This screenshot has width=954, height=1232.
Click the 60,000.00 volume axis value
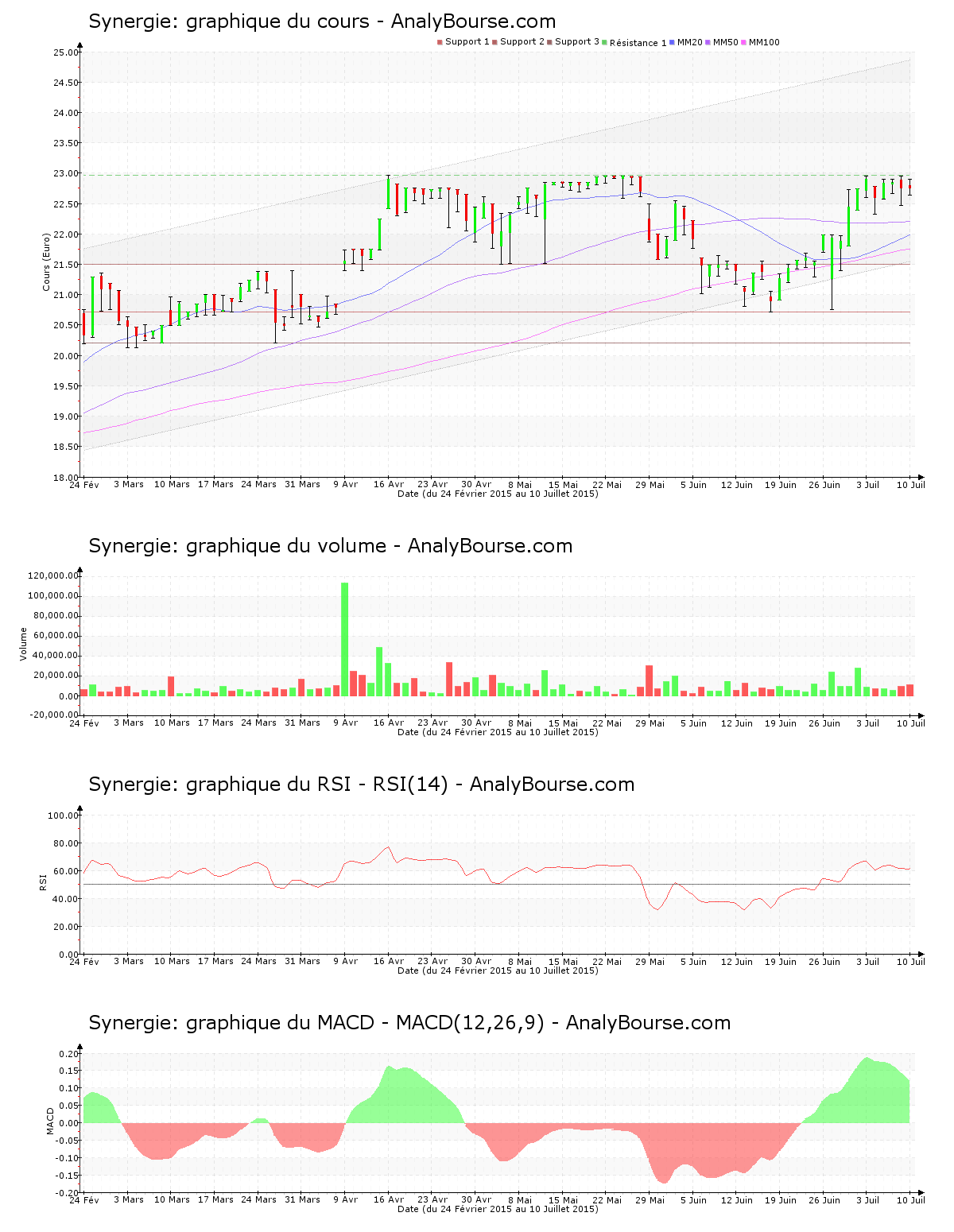point(56,636)
